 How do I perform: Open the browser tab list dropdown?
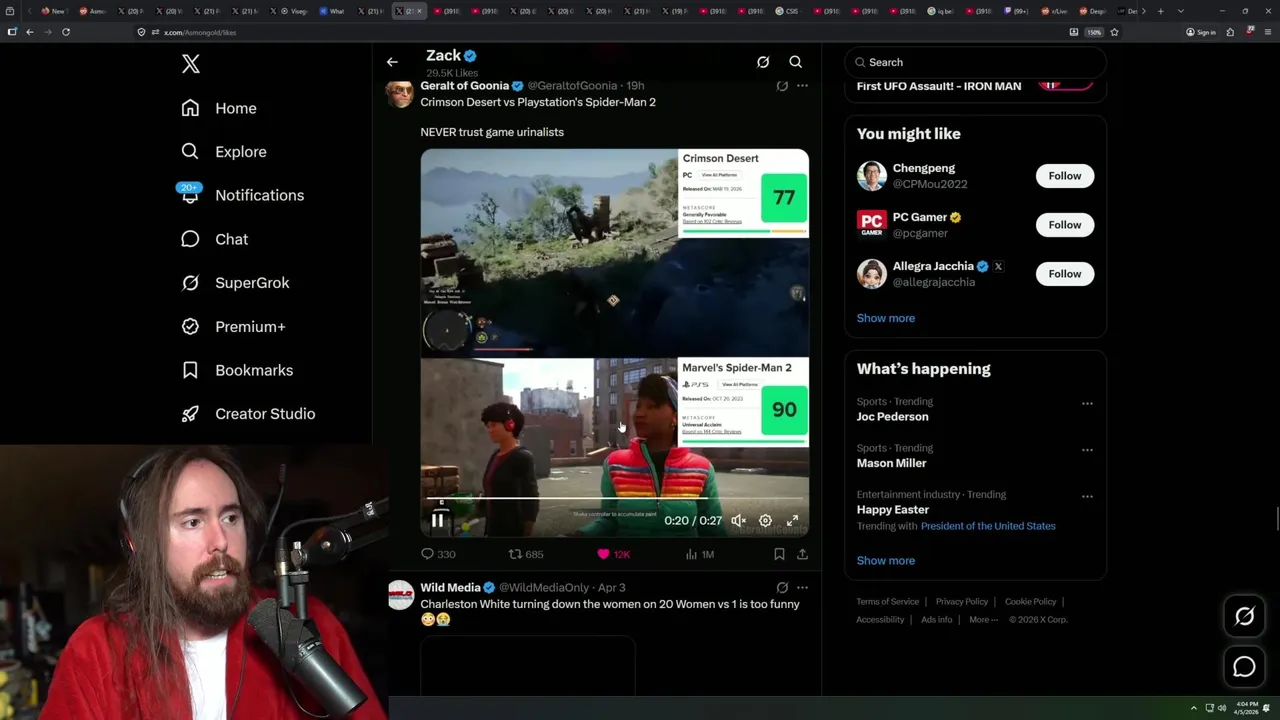pyautogui.click(x=1181, y=11)
